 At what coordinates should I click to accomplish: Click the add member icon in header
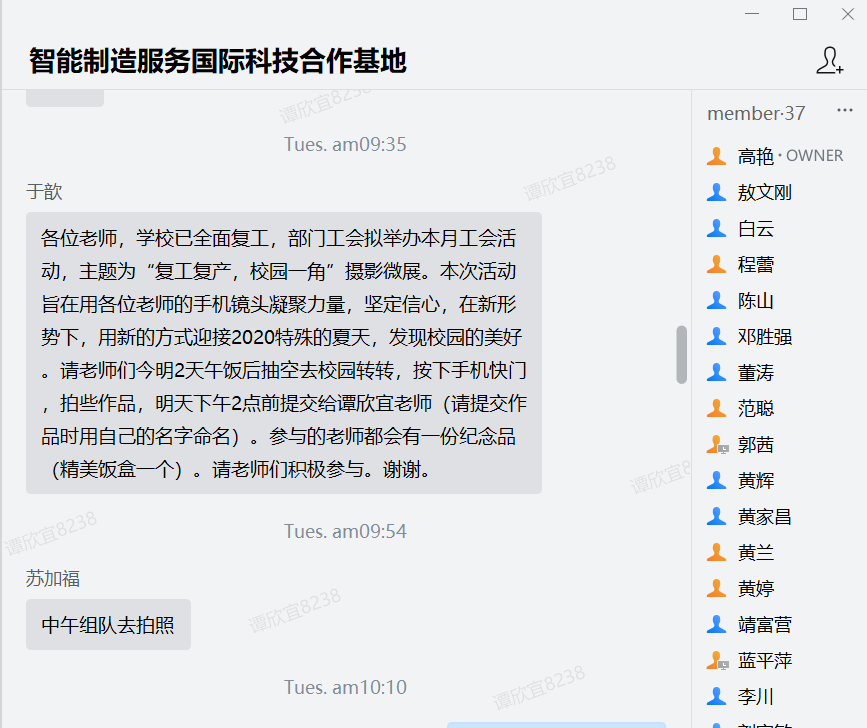(829, 61)
